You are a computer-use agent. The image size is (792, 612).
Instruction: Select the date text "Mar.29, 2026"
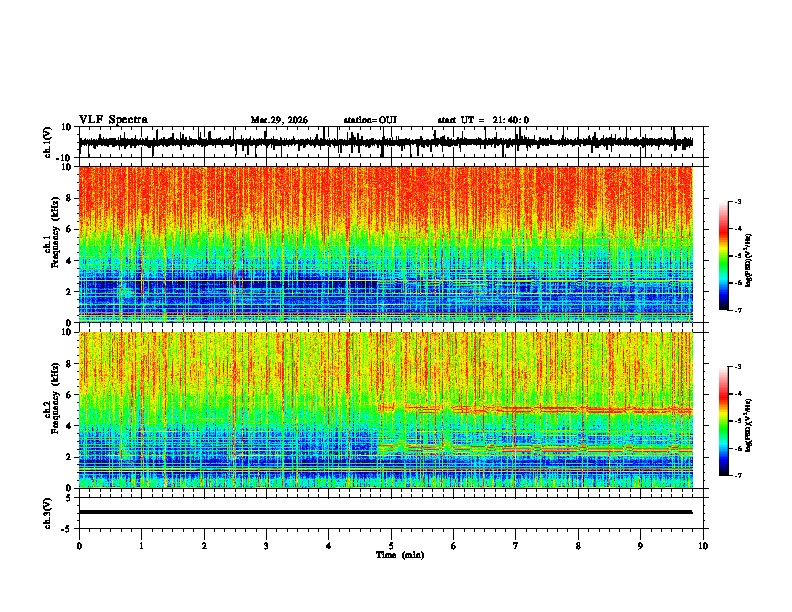(279, 120)
